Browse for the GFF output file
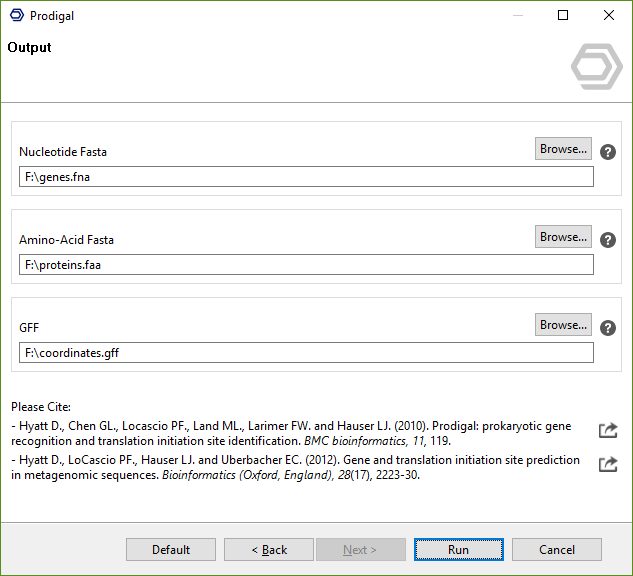 pos(563,325)
